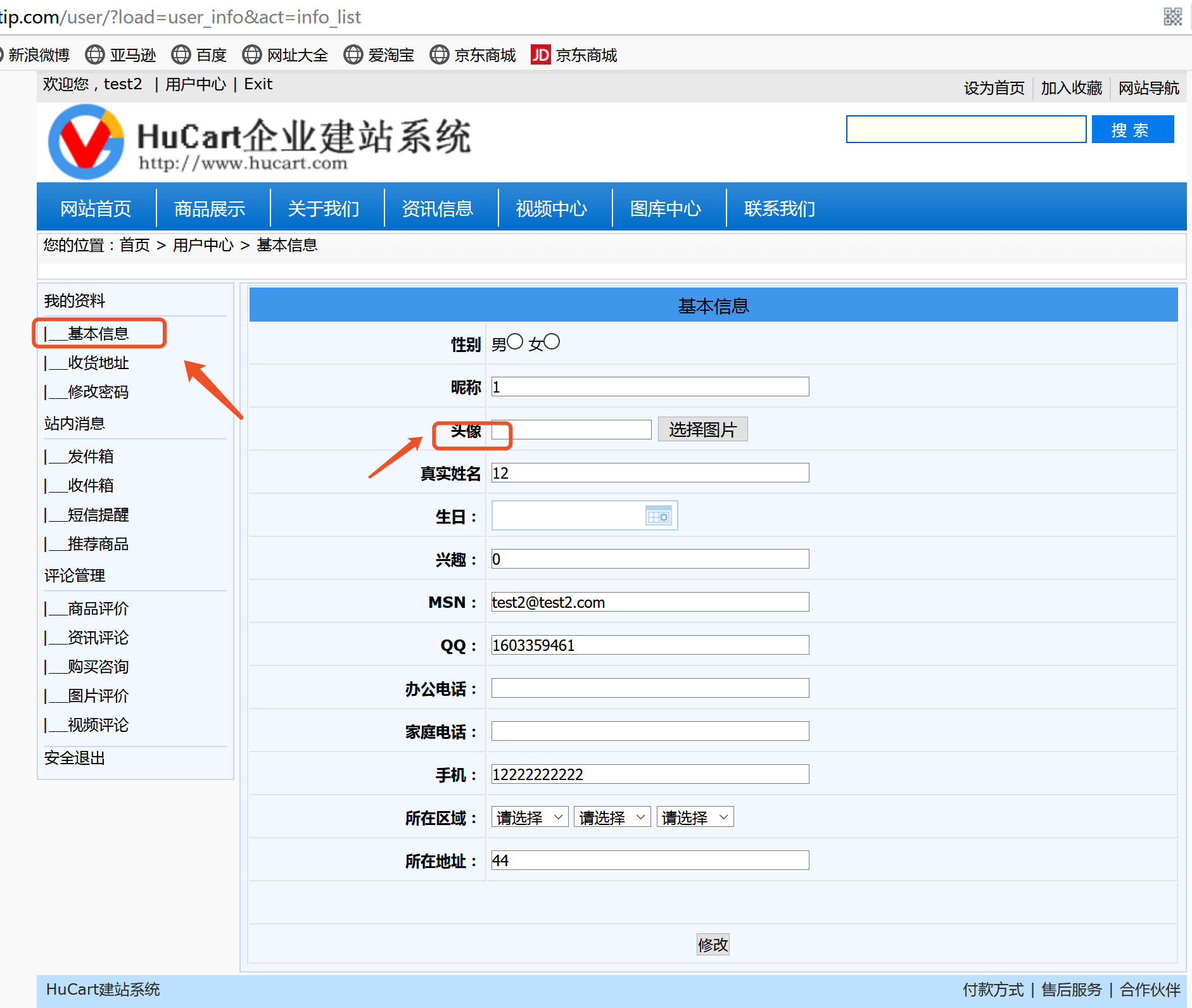Image resolution: width=1192 pixels, height=1008 pixels.
Task: Select the 女 gender radio button
Action: (x=552, y=342)
